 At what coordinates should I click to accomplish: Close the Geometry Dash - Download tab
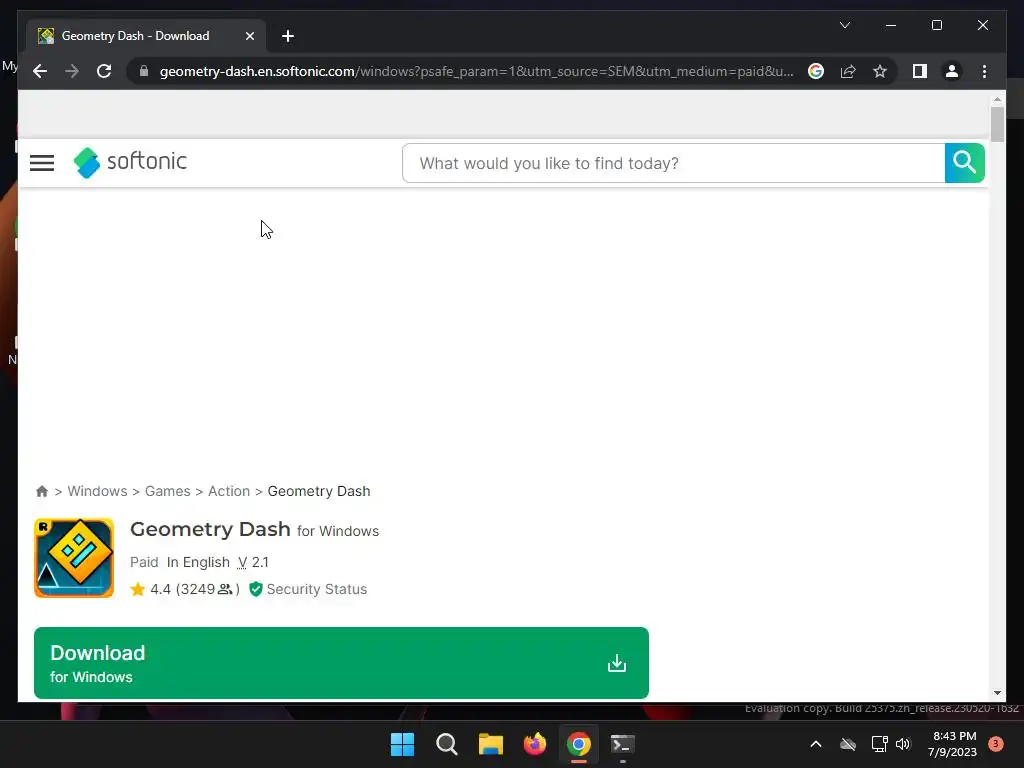tap(249, 36)
